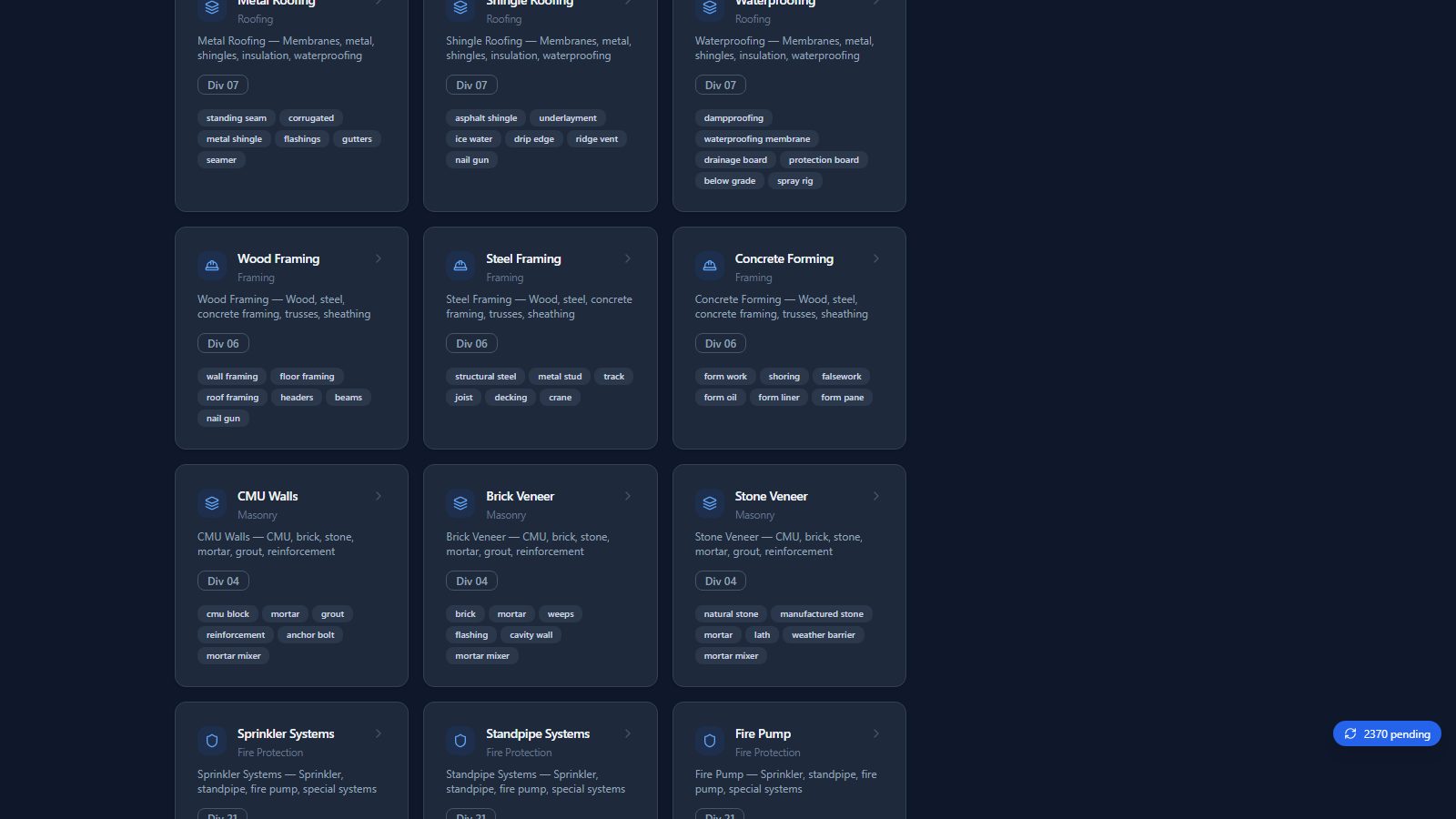Select the 'asphalt shingle' tag
Screen dimensions: 1456x819
coord(486,117)
